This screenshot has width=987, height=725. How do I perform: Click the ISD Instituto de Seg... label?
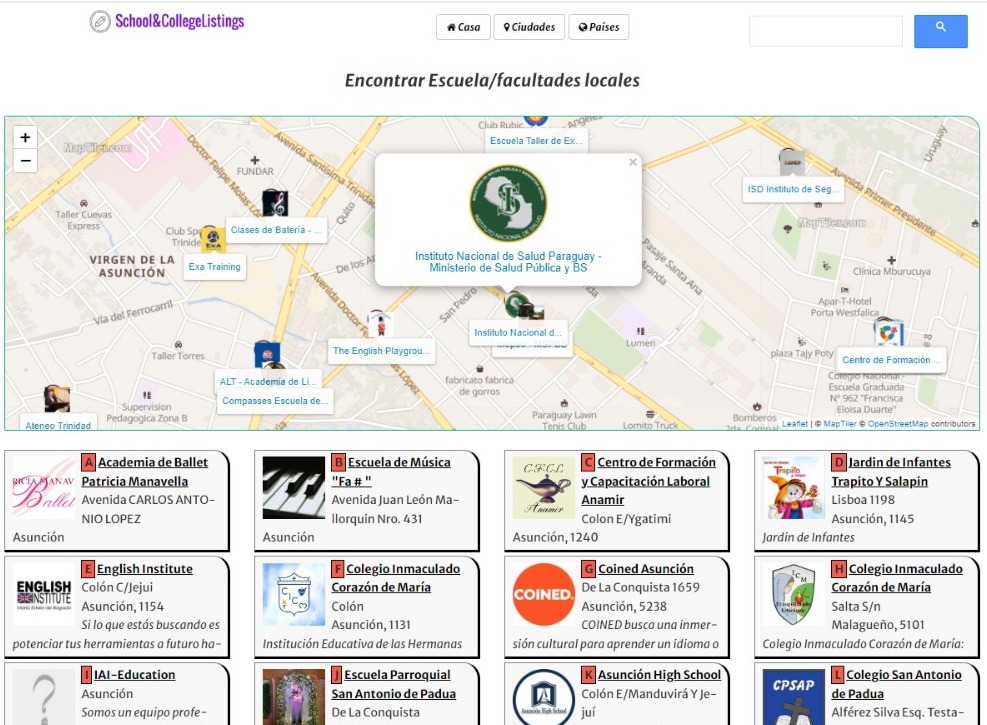[793, 189]
